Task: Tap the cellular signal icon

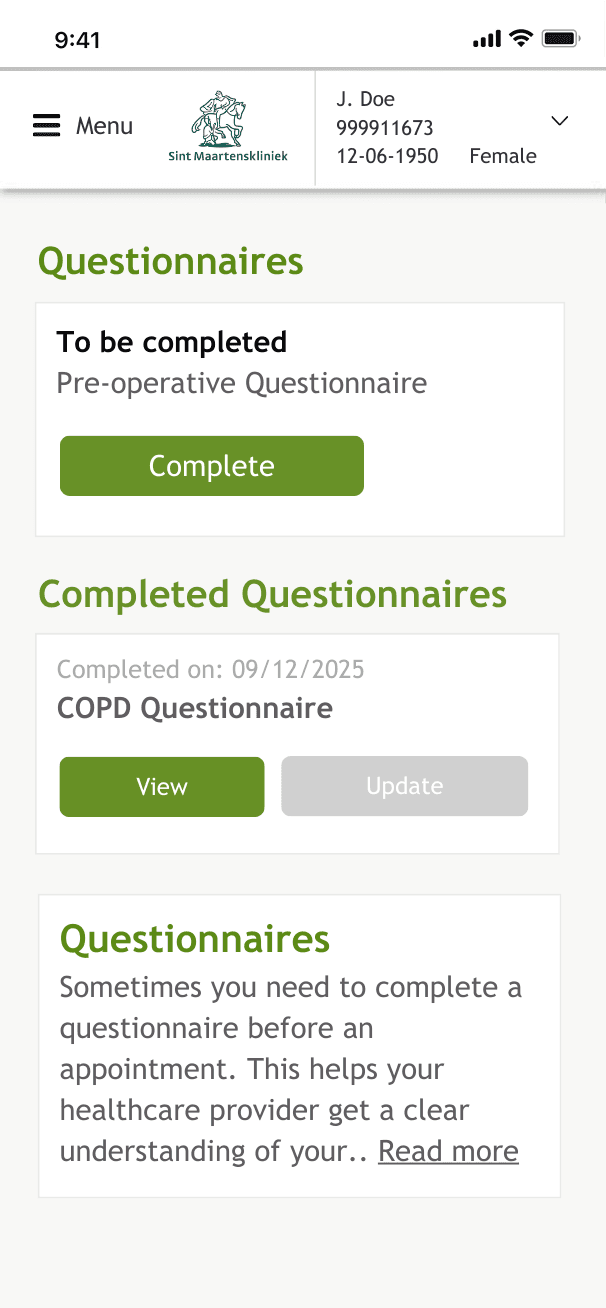Action: pos(487,37)
